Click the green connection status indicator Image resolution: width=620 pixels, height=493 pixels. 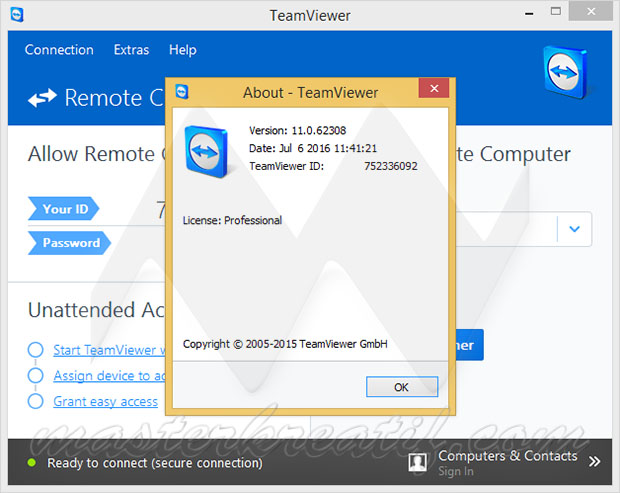click(32, 463)
